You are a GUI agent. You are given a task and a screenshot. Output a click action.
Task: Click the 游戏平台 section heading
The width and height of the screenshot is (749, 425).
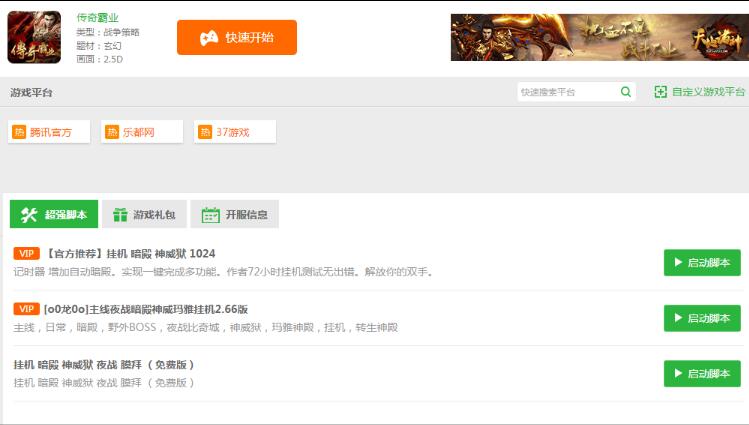32,92
